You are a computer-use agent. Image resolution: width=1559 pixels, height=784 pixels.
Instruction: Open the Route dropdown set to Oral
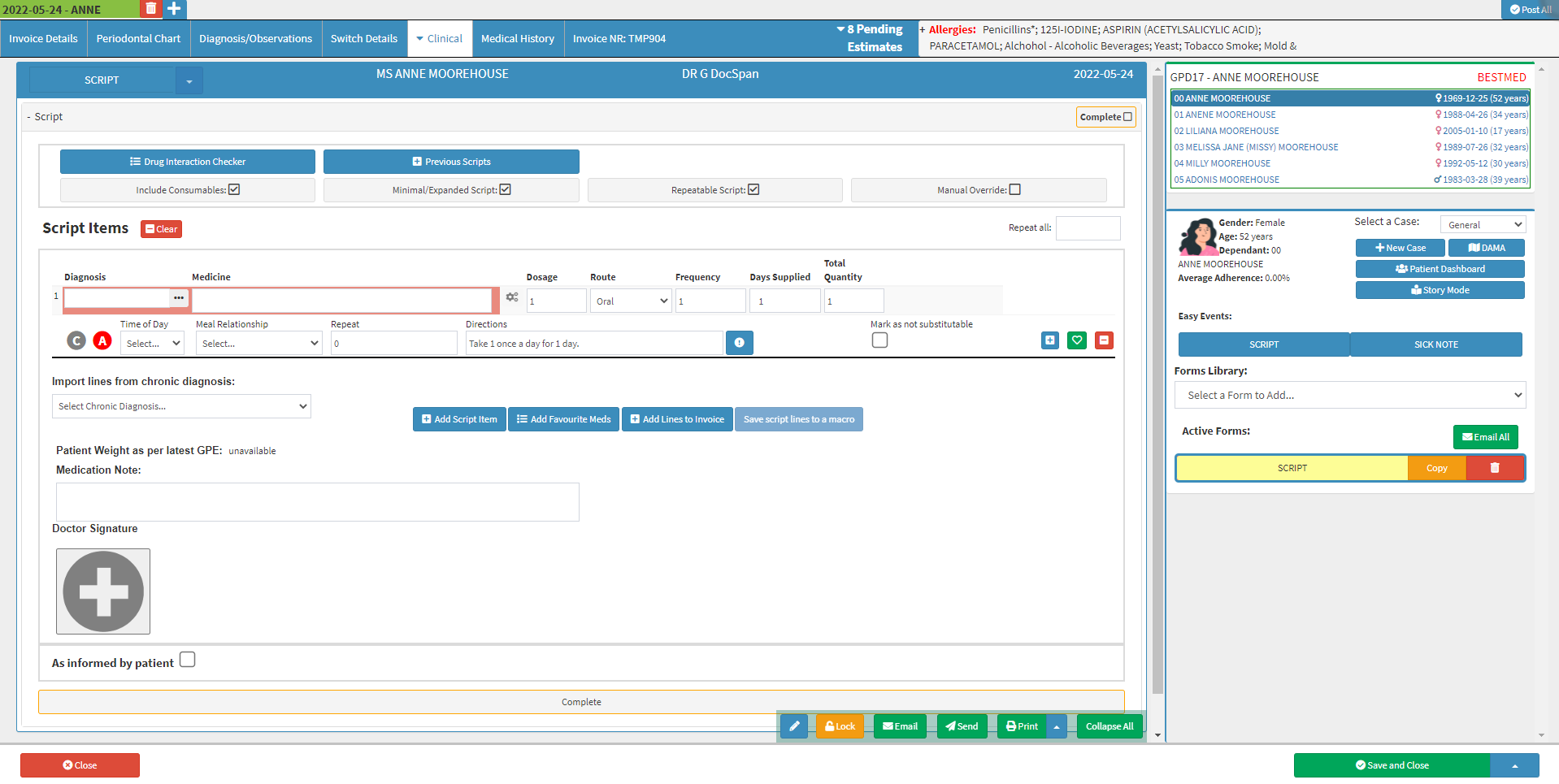pyautogui.click(x=631, y=301)
